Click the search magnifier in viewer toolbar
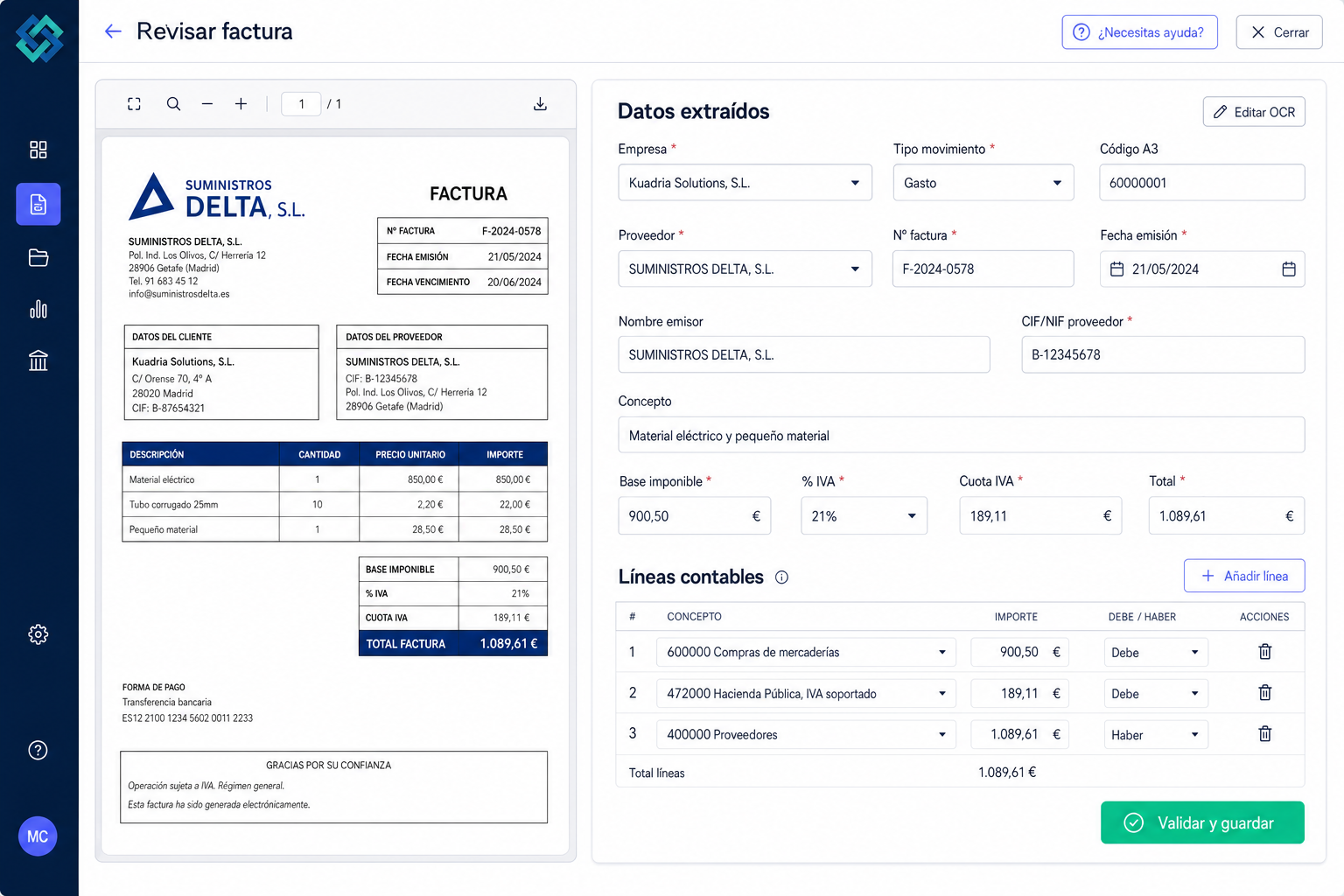This screenshot has width=1344, height=896. click(173, 104)
